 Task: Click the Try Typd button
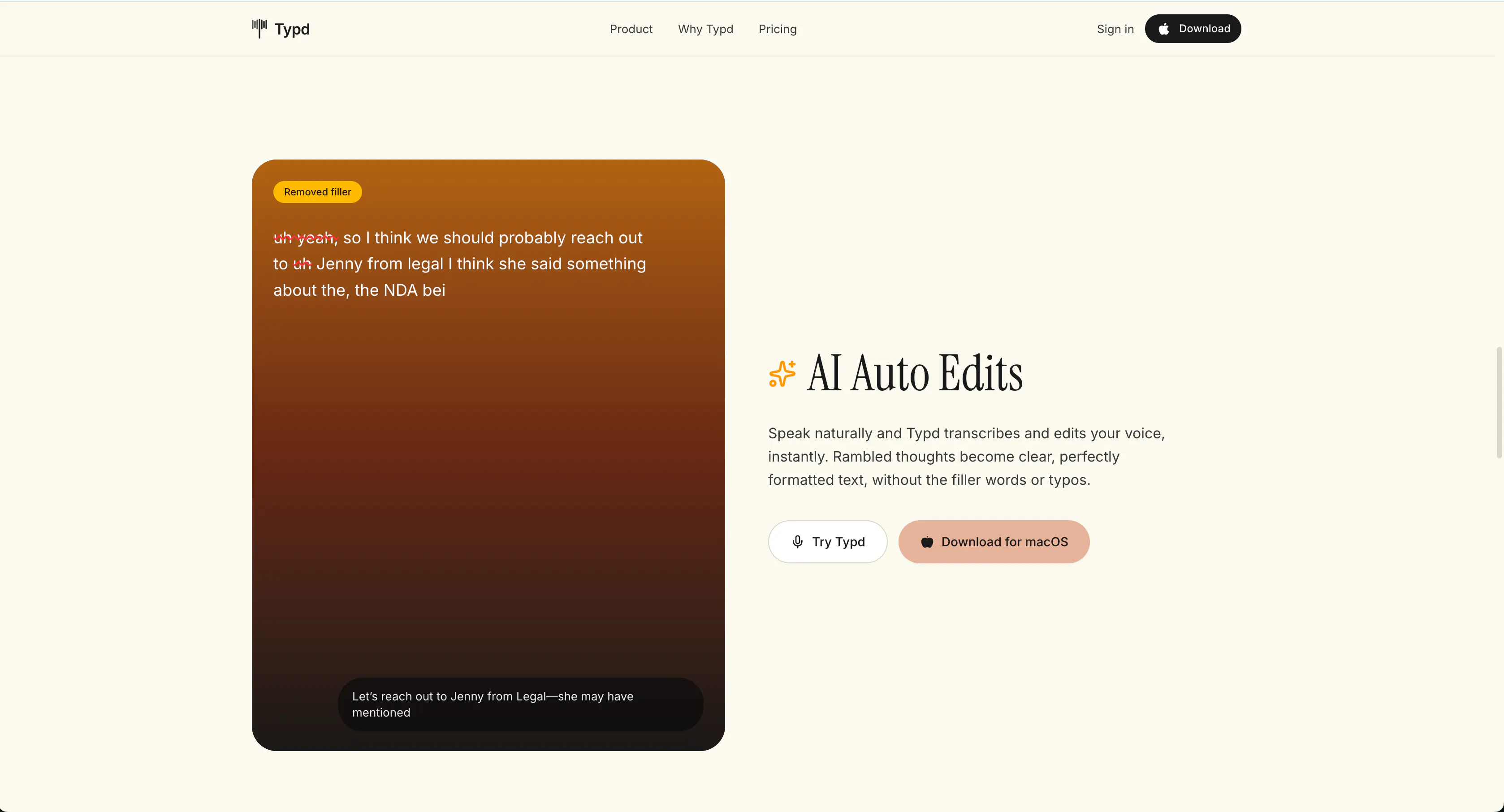(x=827, y=542)
